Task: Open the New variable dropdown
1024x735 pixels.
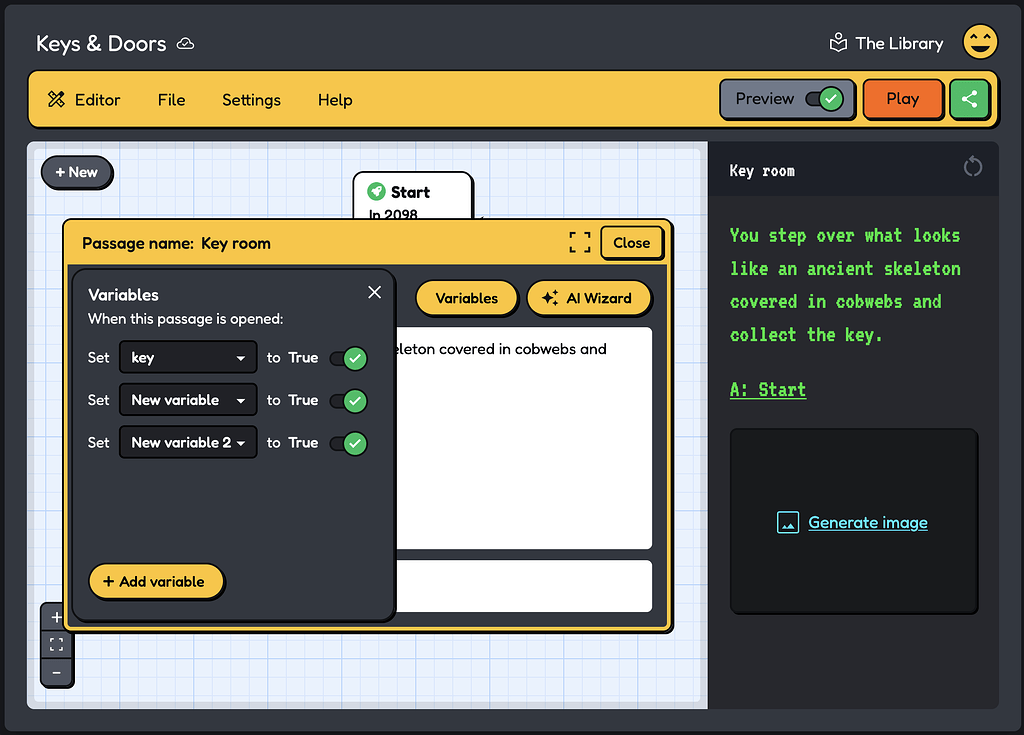Action: [187, 400]
